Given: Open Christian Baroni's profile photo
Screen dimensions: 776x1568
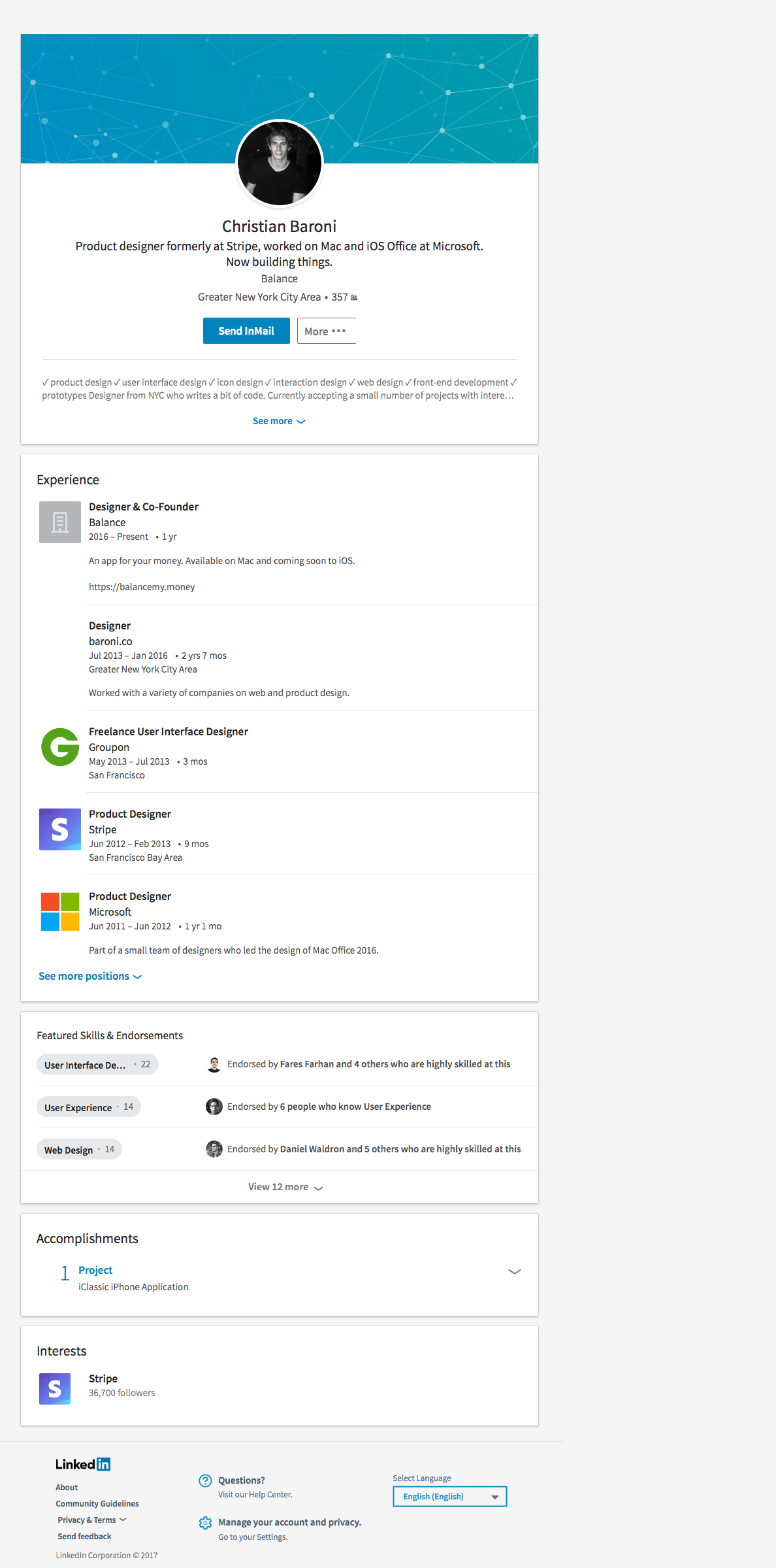Looking at the screenshot, I should (x=280, y=163).
